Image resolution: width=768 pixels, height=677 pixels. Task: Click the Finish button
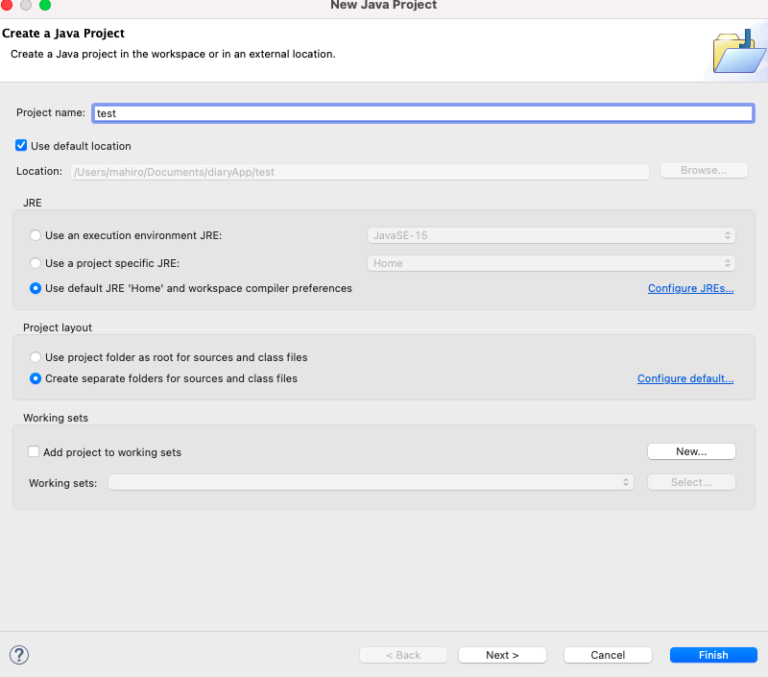click(x=713, y=655)
